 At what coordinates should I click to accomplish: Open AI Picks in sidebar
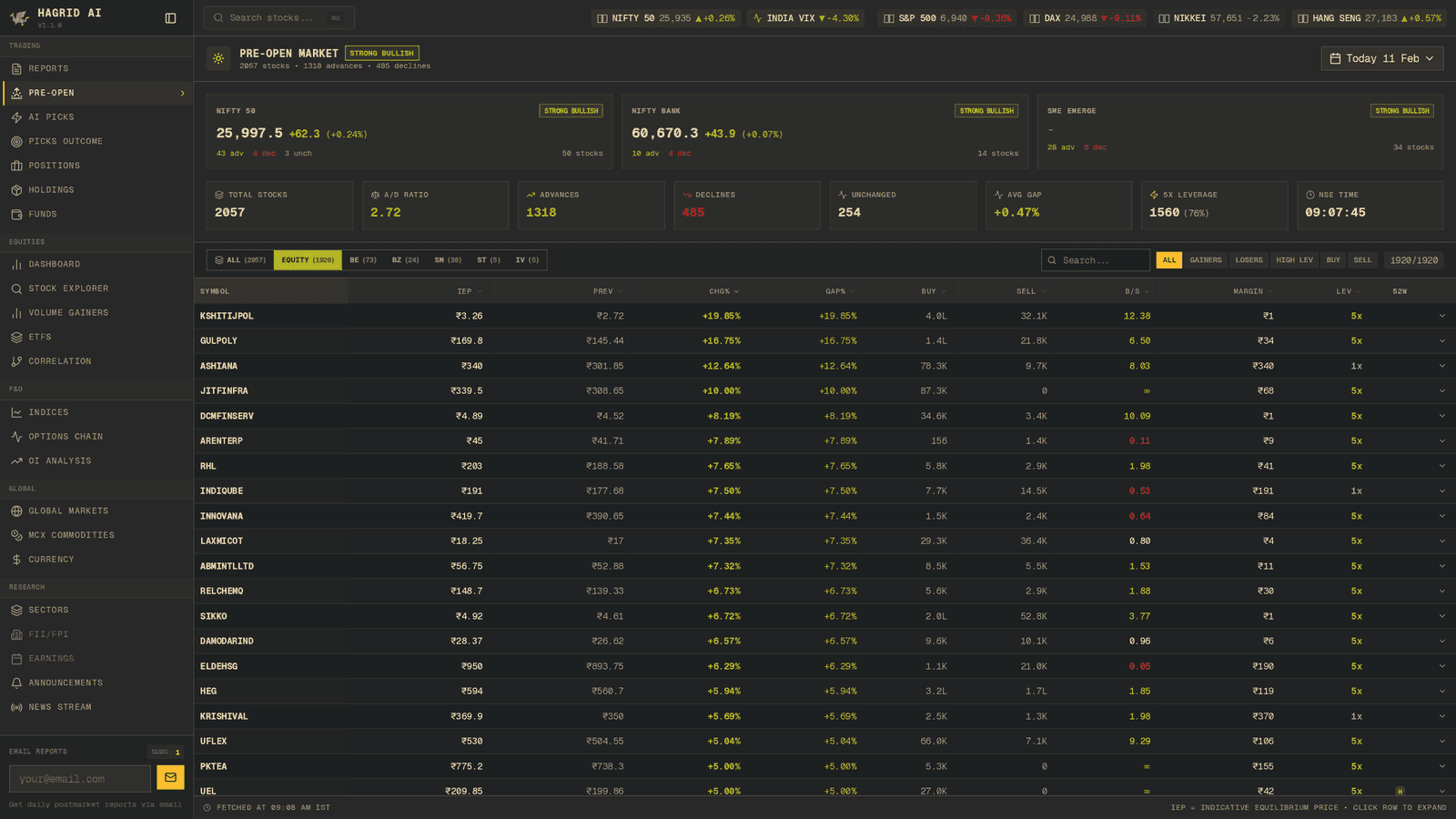click(96, 117)
